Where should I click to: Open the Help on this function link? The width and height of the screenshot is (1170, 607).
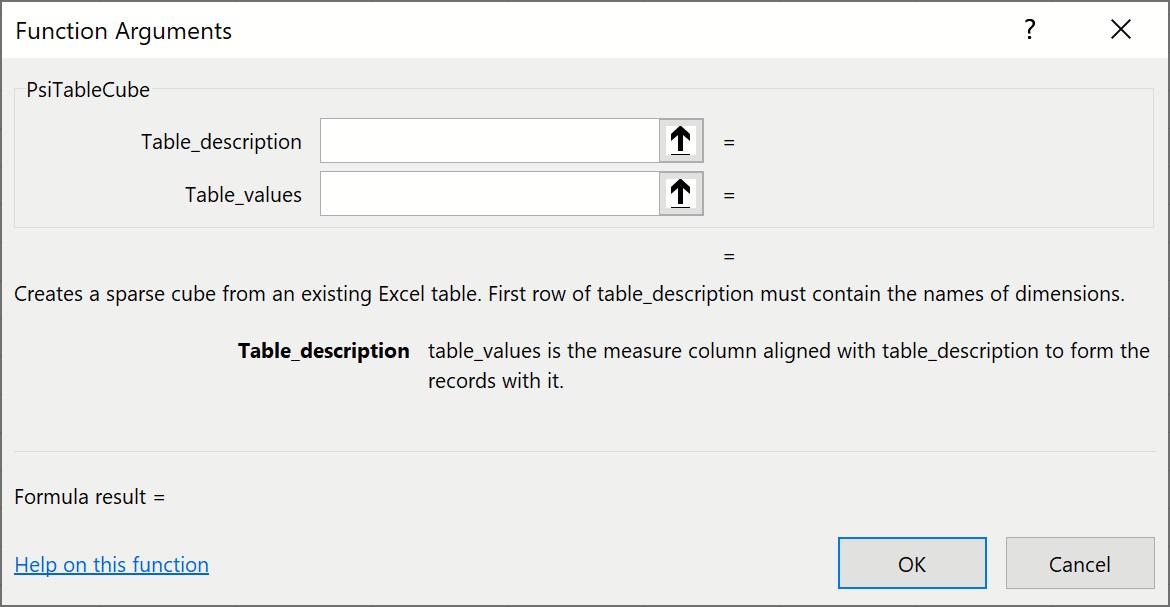click(x=112, y=565)
